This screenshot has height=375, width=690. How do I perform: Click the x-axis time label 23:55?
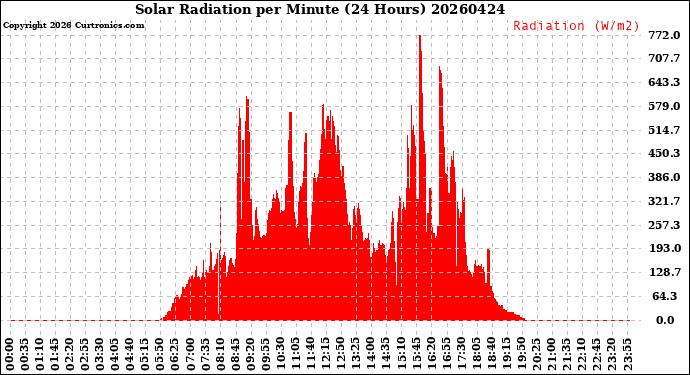[x=628, y=355]
